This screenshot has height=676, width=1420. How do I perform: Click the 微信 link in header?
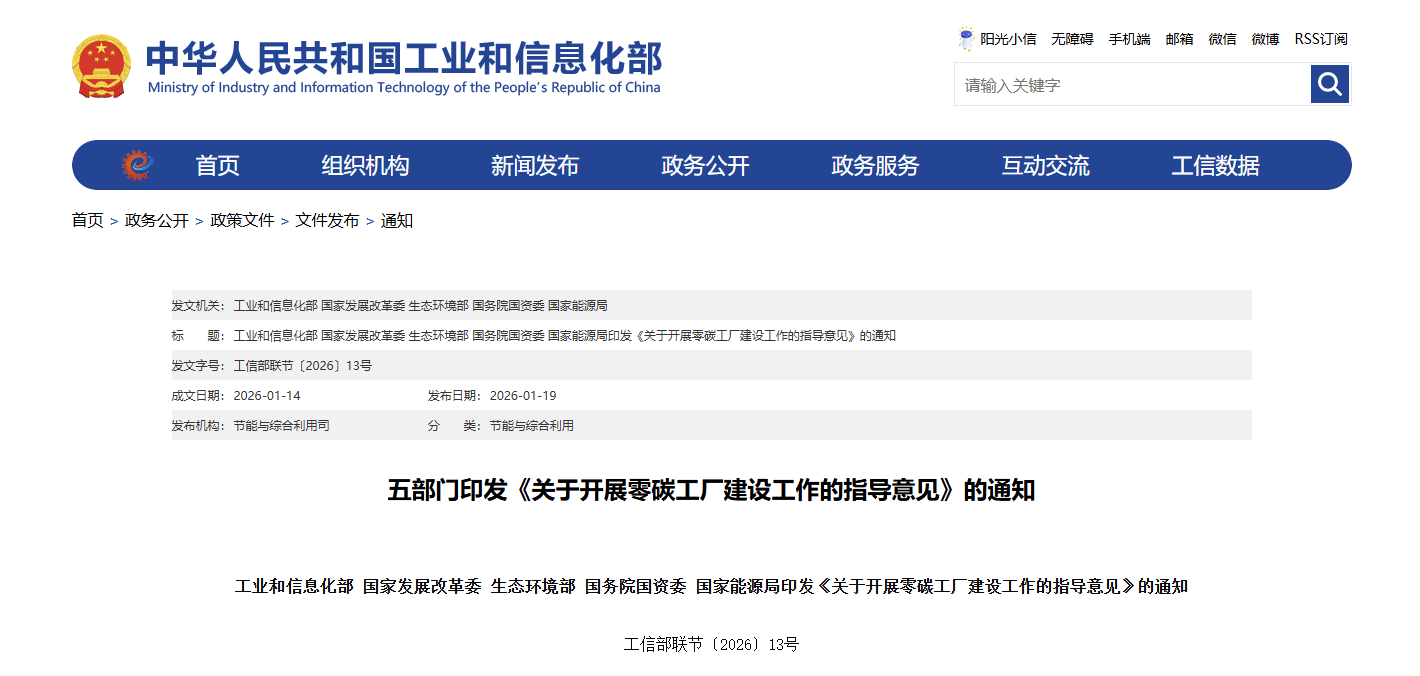point(1222,39)
